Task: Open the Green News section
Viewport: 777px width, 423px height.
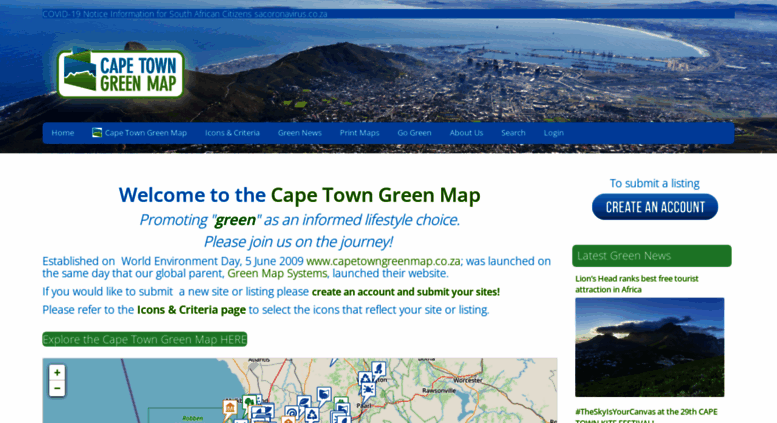Action: click(x=299, y=133)
